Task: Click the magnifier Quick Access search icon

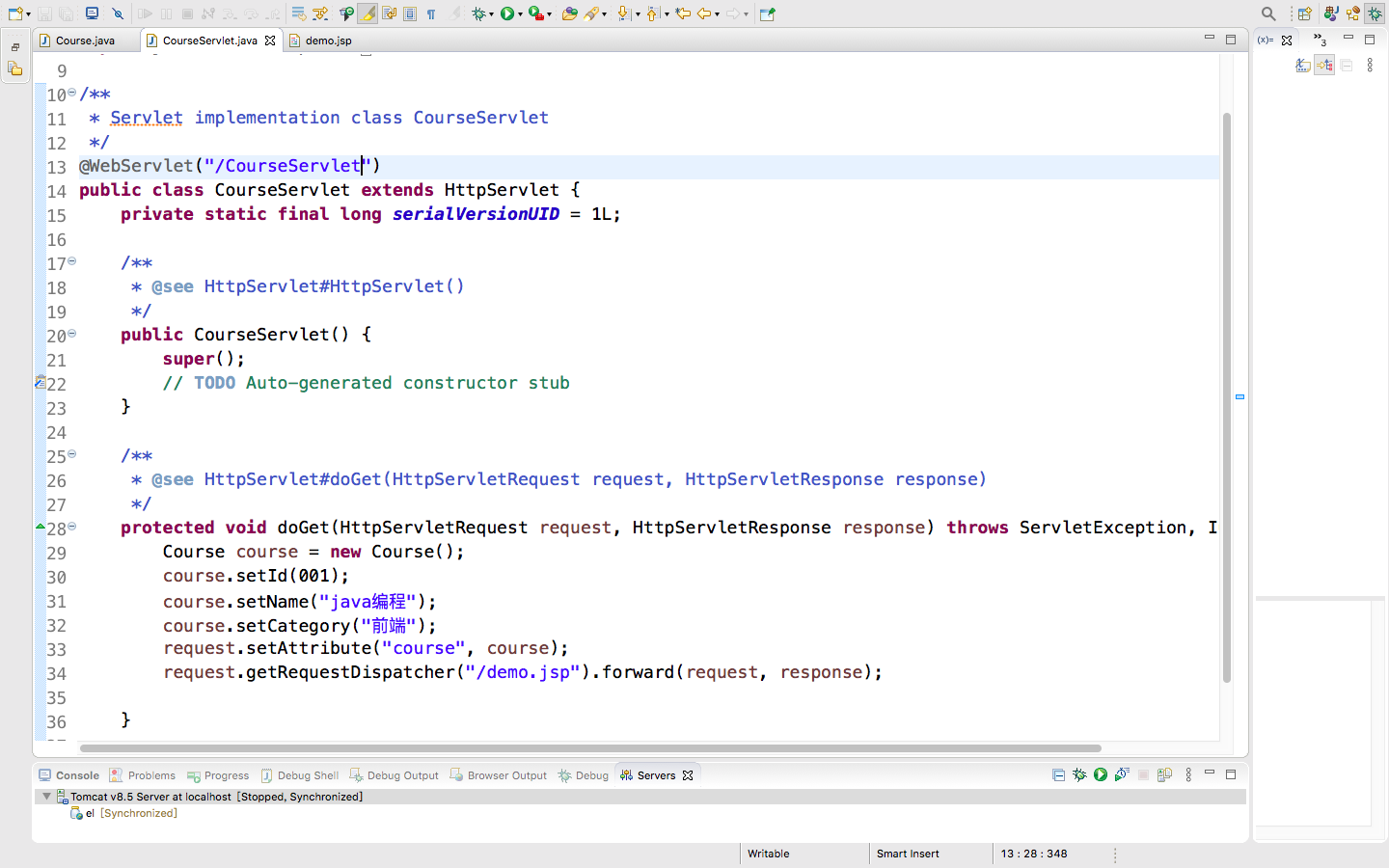Action: point(1268,14)
